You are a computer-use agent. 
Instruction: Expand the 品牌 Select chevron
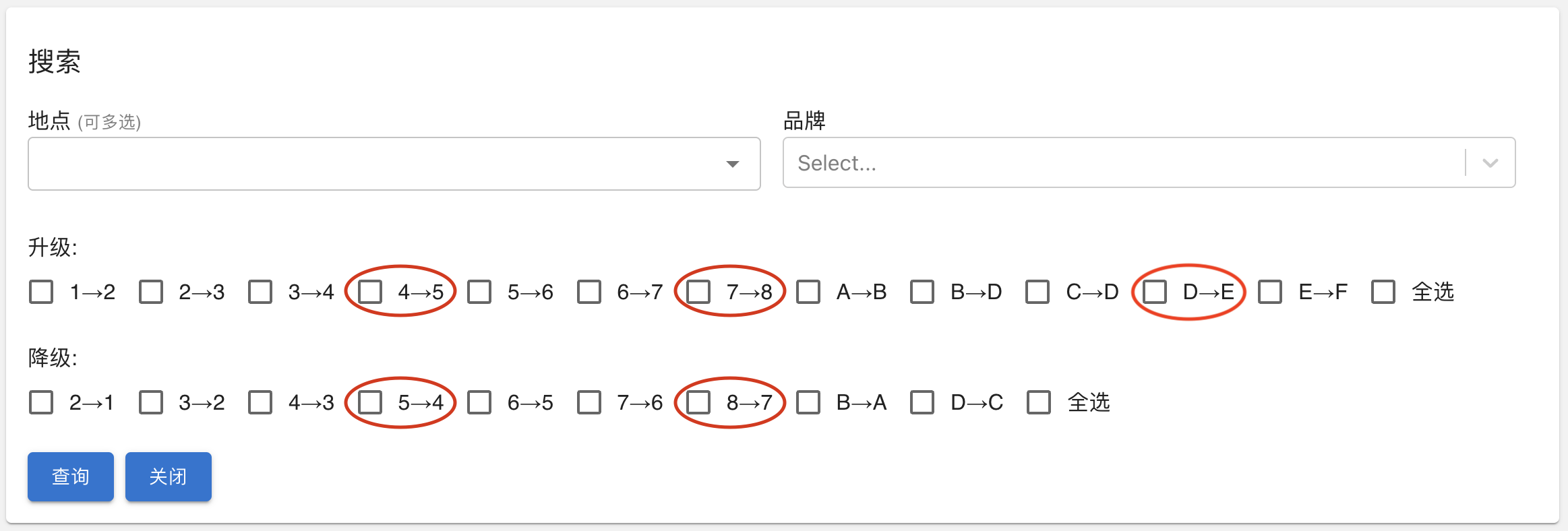(x=1490, y=163)
